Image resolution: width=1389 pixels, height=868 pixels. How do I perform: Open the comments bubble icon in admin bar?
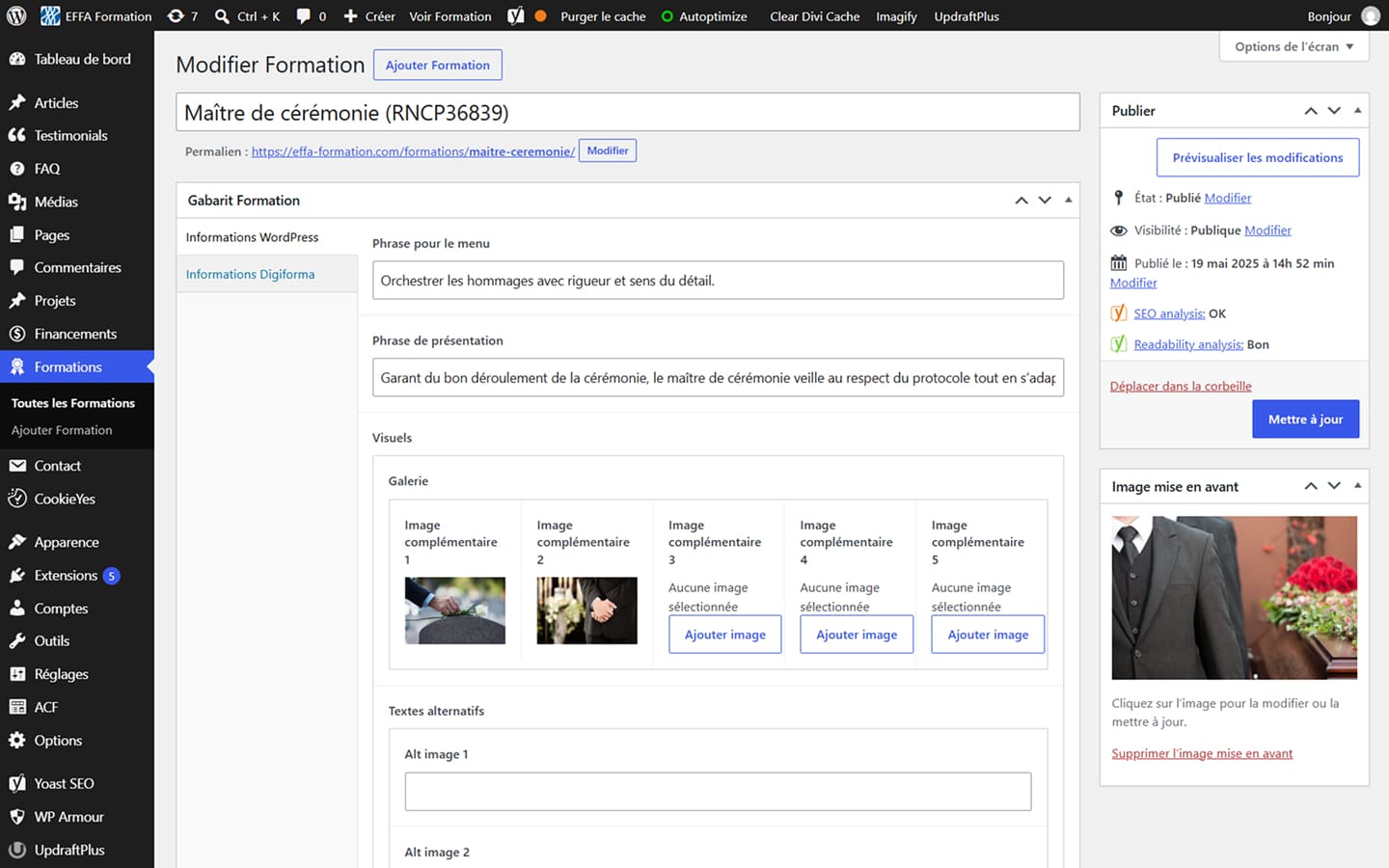tap(304, 16)
